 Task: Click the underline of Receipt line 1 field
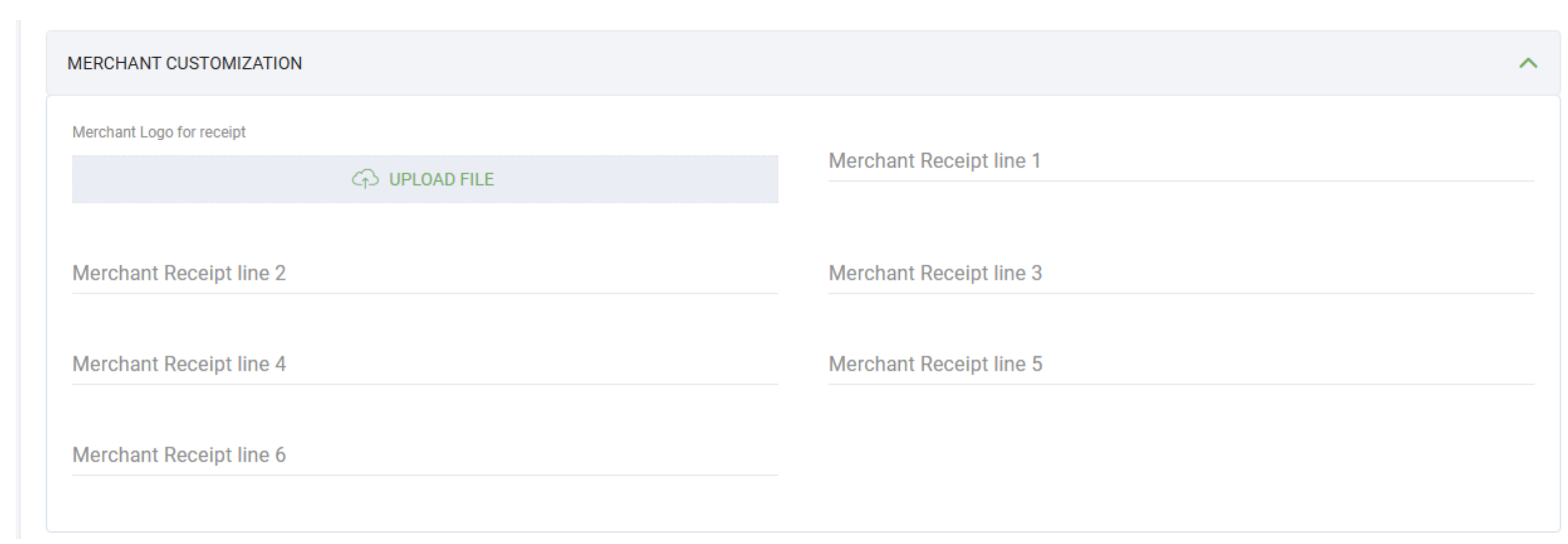point(1181,181)
